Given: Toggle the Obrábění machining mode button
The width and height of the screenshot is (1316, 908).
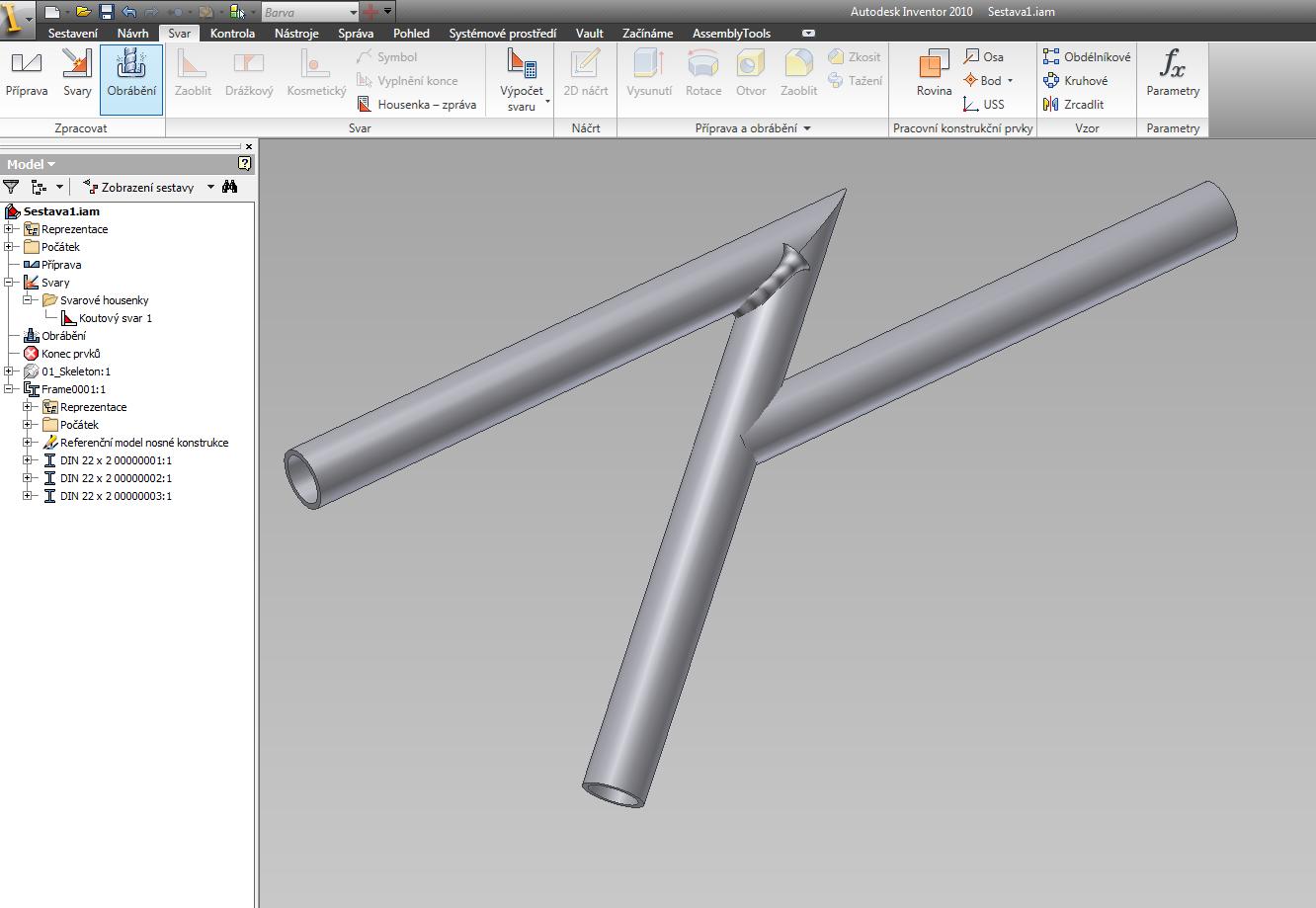Looking at the screenshot, I should (x=131, y=75).
